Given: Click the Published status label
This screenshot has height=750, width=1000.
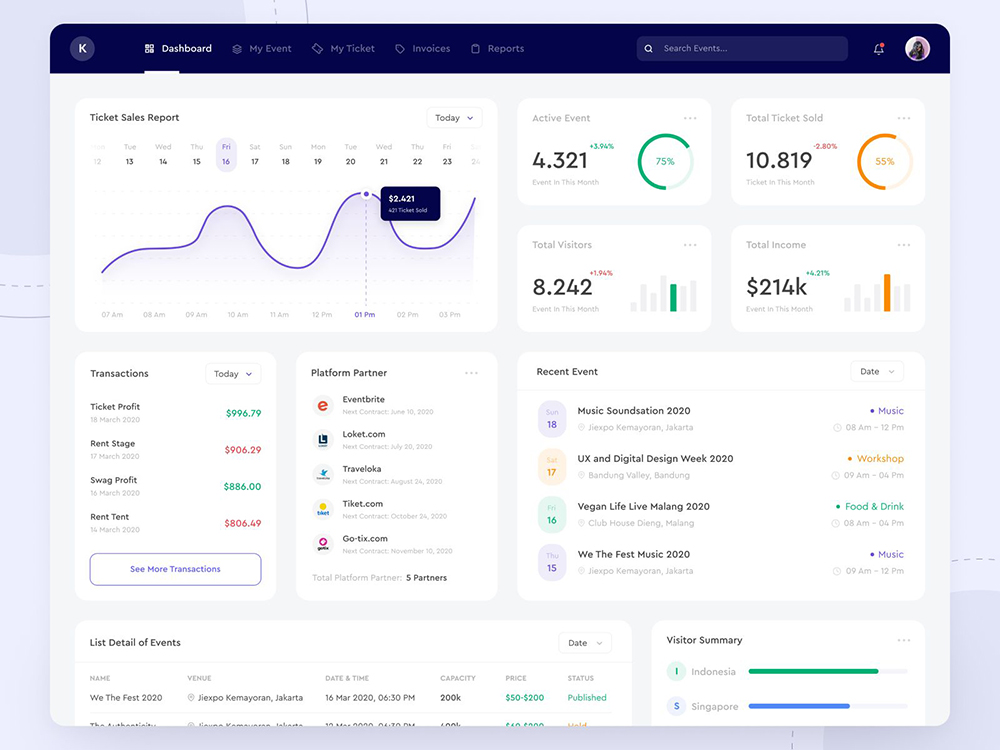Looking at the screenshot, I should [x=587, y=698].
